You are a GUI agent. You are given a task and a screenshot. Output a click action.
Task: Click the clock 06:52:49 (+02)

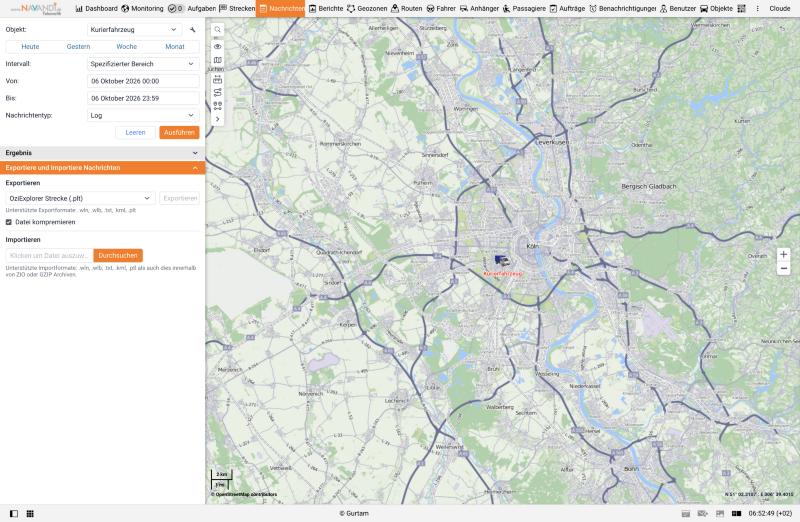[x=770, y=513]
